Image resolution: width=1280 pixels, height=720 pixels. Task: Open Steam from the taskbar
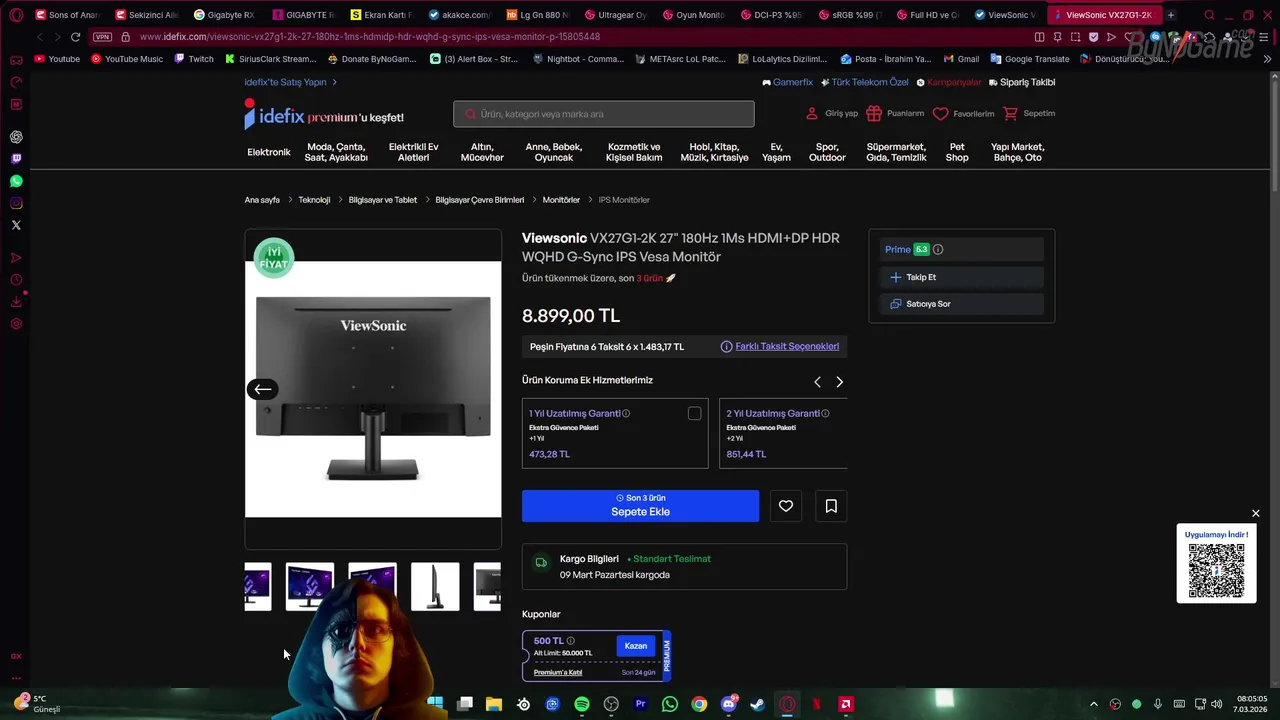pos(758,704)
